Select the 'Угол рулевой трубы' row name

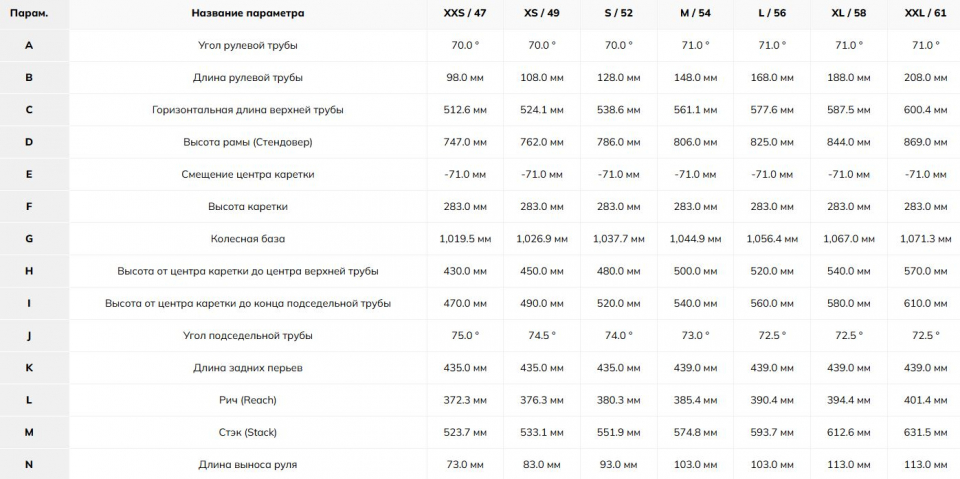click(247, 45)
